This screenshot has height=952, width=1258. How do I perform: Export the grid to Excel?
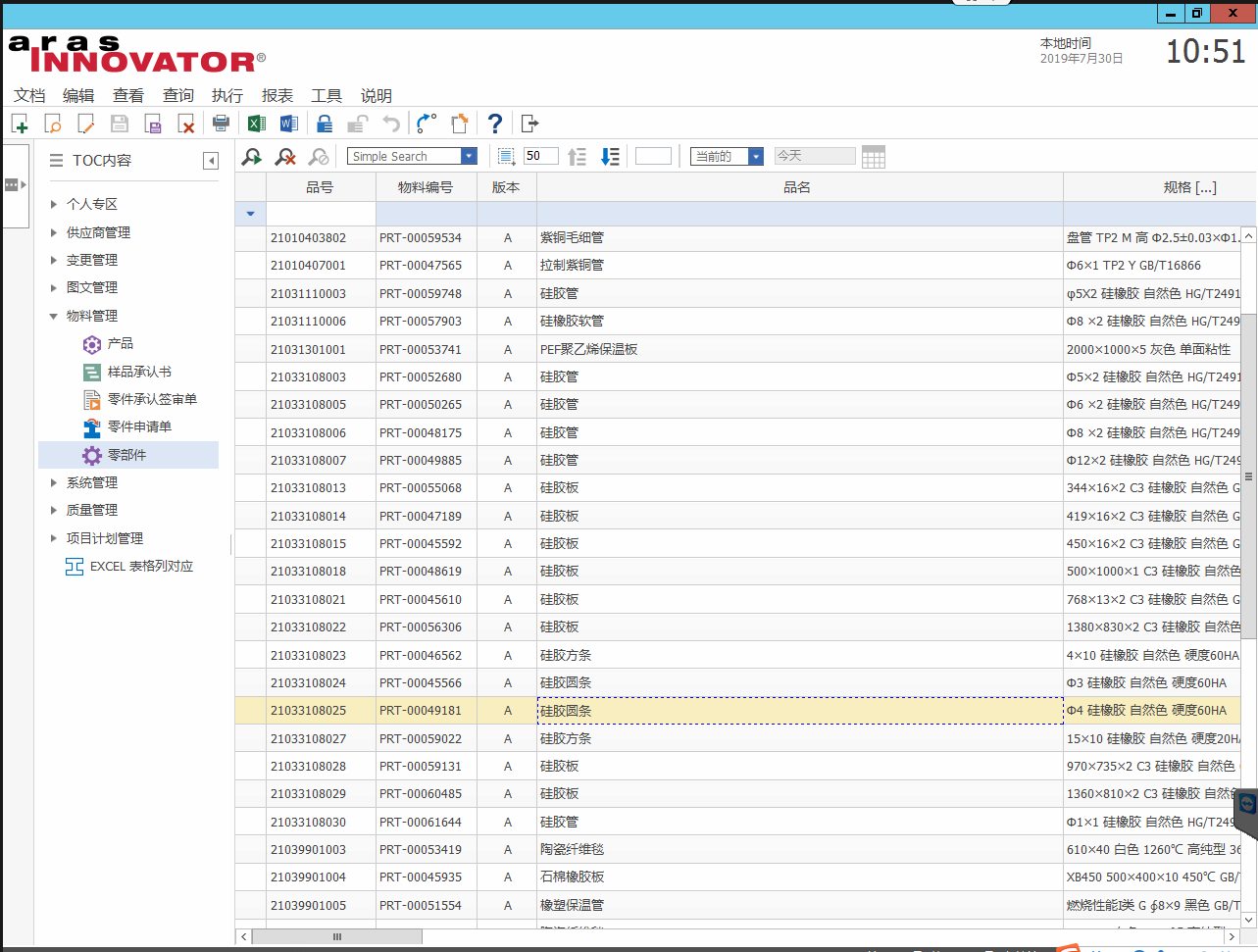[x=257, y=124]
